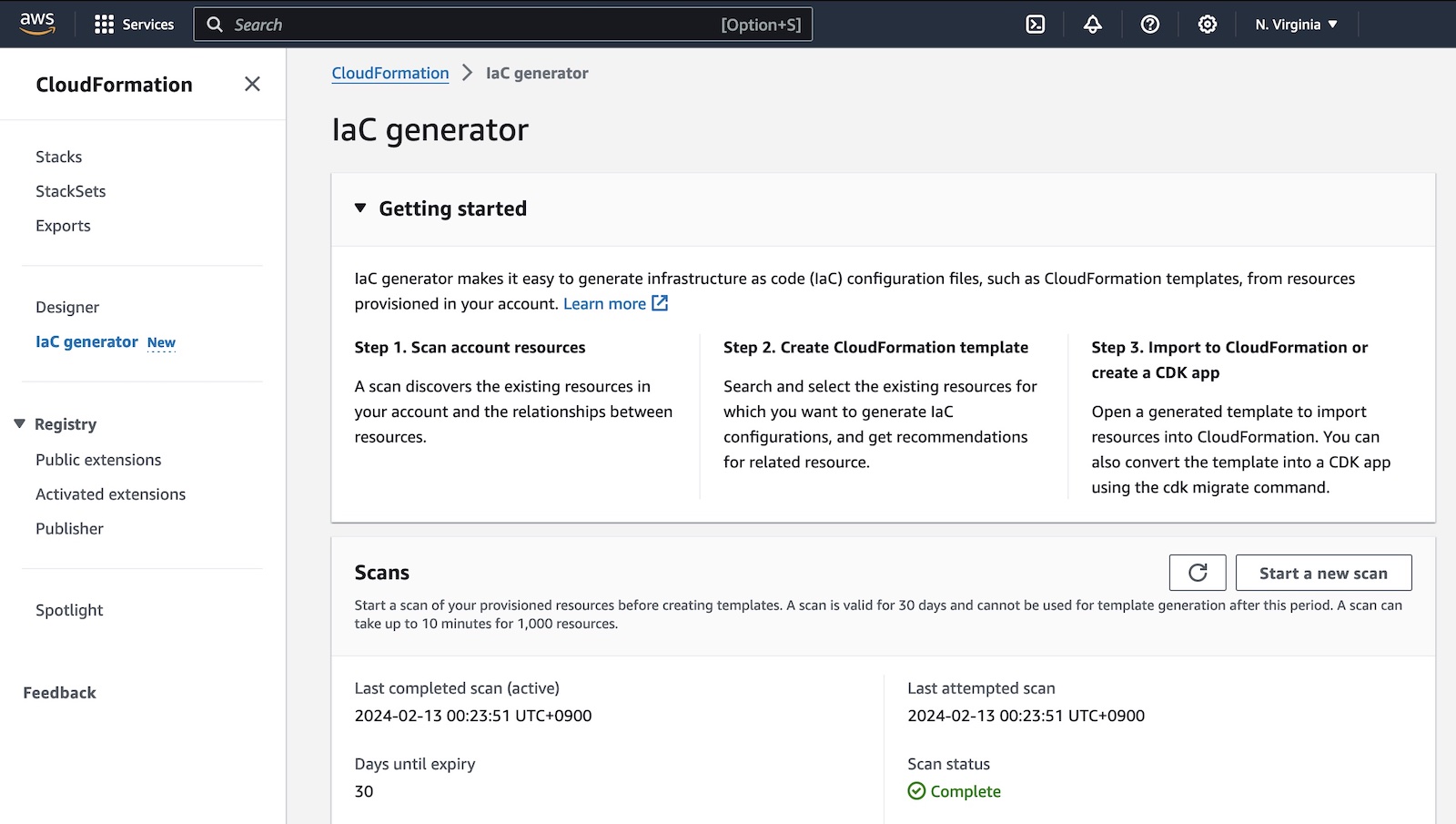The image size is (1456, 824).
Task: Collapse the Getting started section
Action: tap(360, 209)
